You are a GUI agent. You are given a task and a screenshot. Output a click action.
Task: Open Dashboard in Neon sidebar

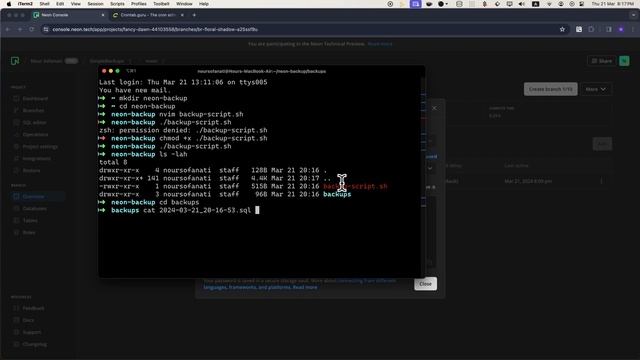pyautogui.click(x=35, y=98)
